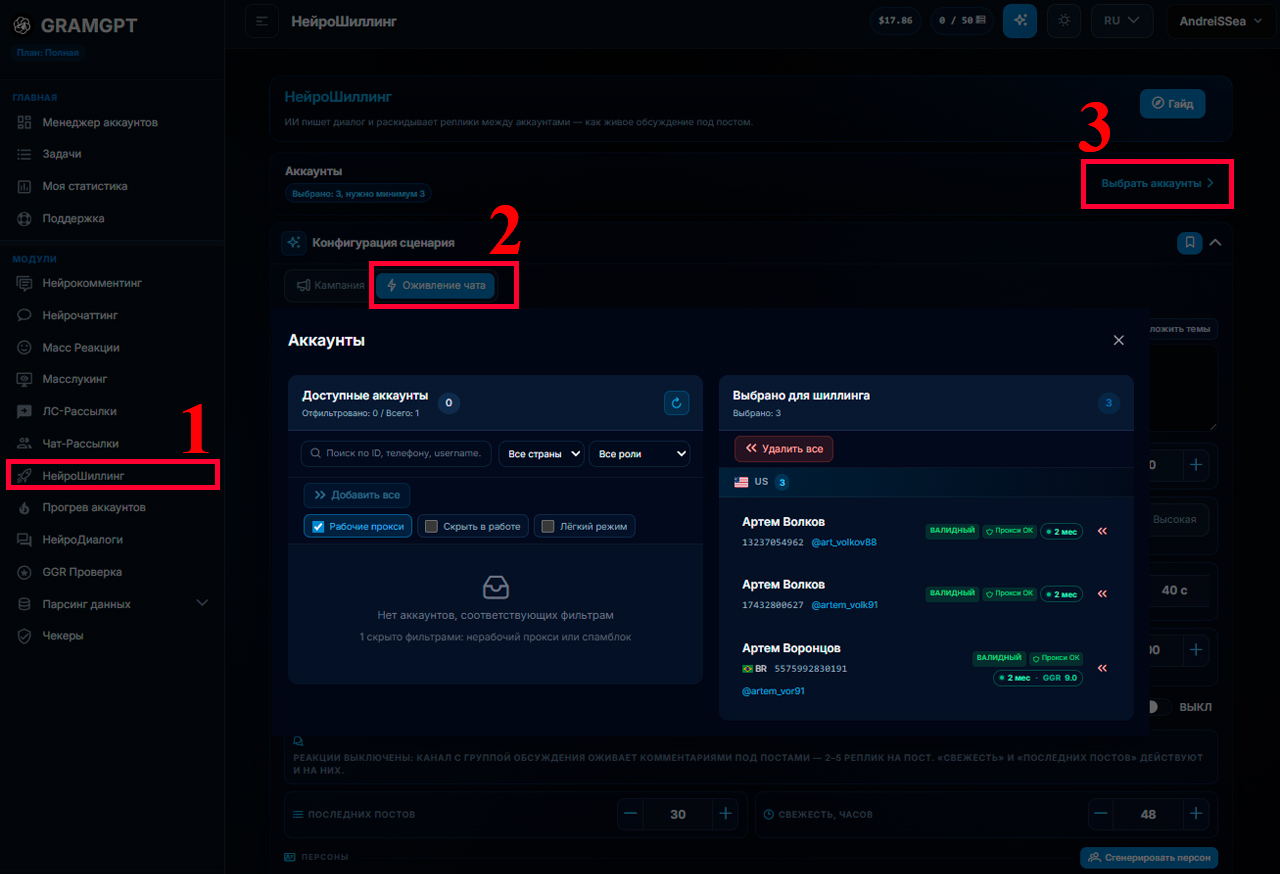
Task: Toggle the sidebar hamburger menu icon
Action: [261, 21]
